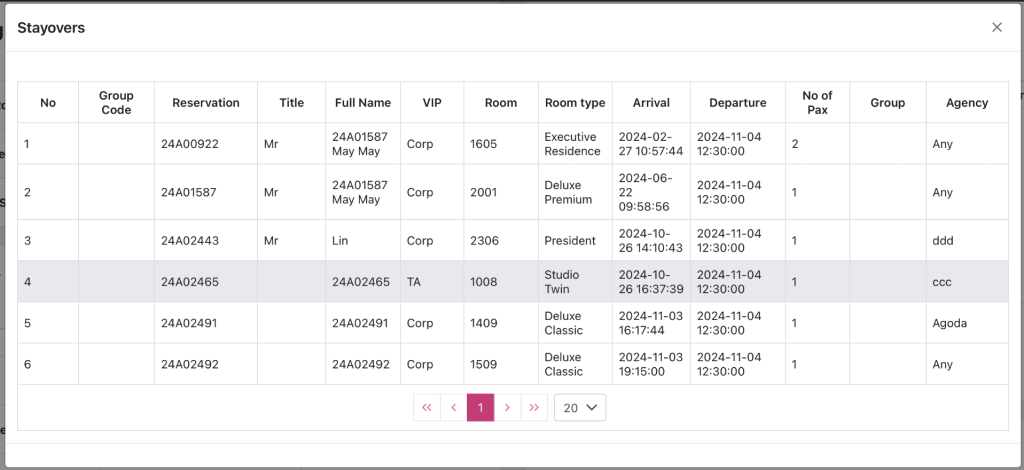Select reservation 24A00922 row
The width and height of the screenshot is (1024, 470).
[x=189, y=144]
